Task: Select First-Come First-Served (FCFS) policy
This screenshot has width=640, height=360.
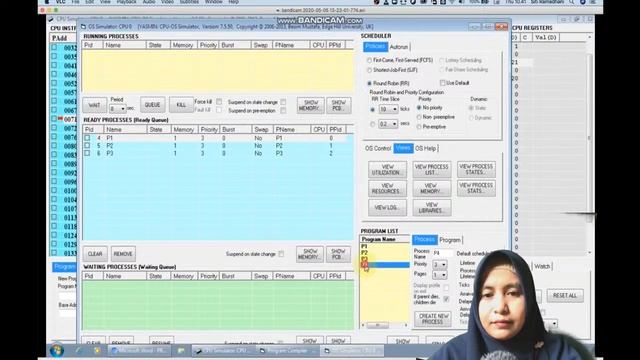Action: click(369, 60)
